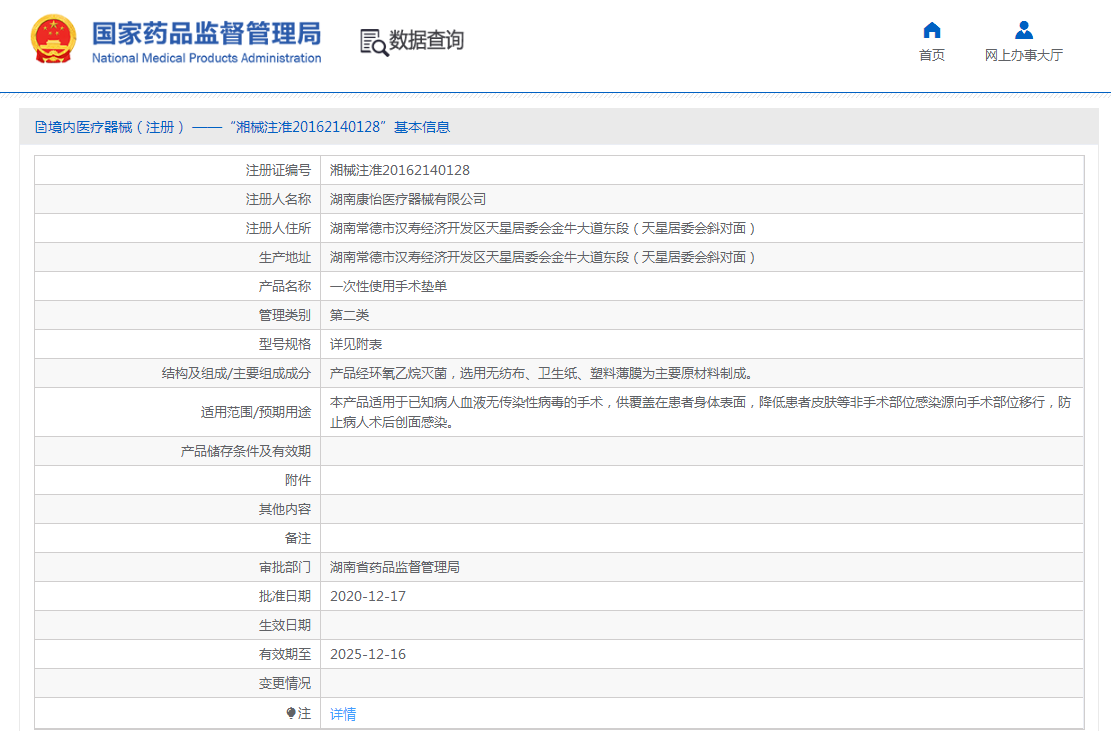
Task: Click the national emblem logo
Action: click(x=53, y=40)
